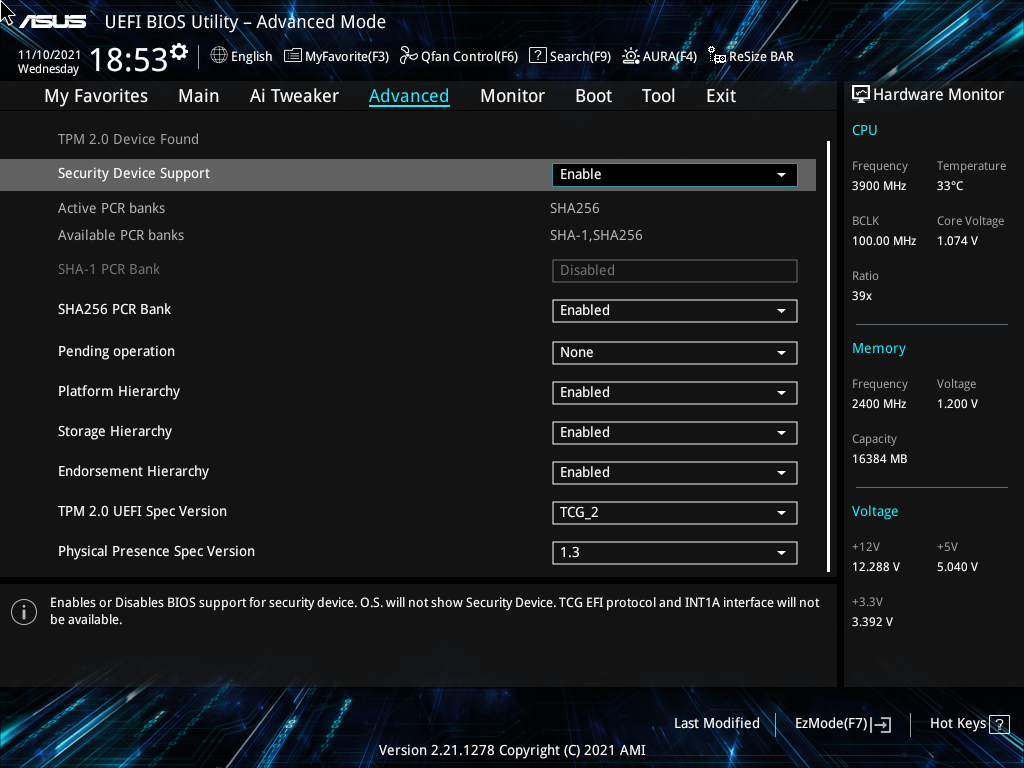The width and height of the screenshot is (1024, 768).
Task: Click the Ratio value 39x
Action: (862, 295)
